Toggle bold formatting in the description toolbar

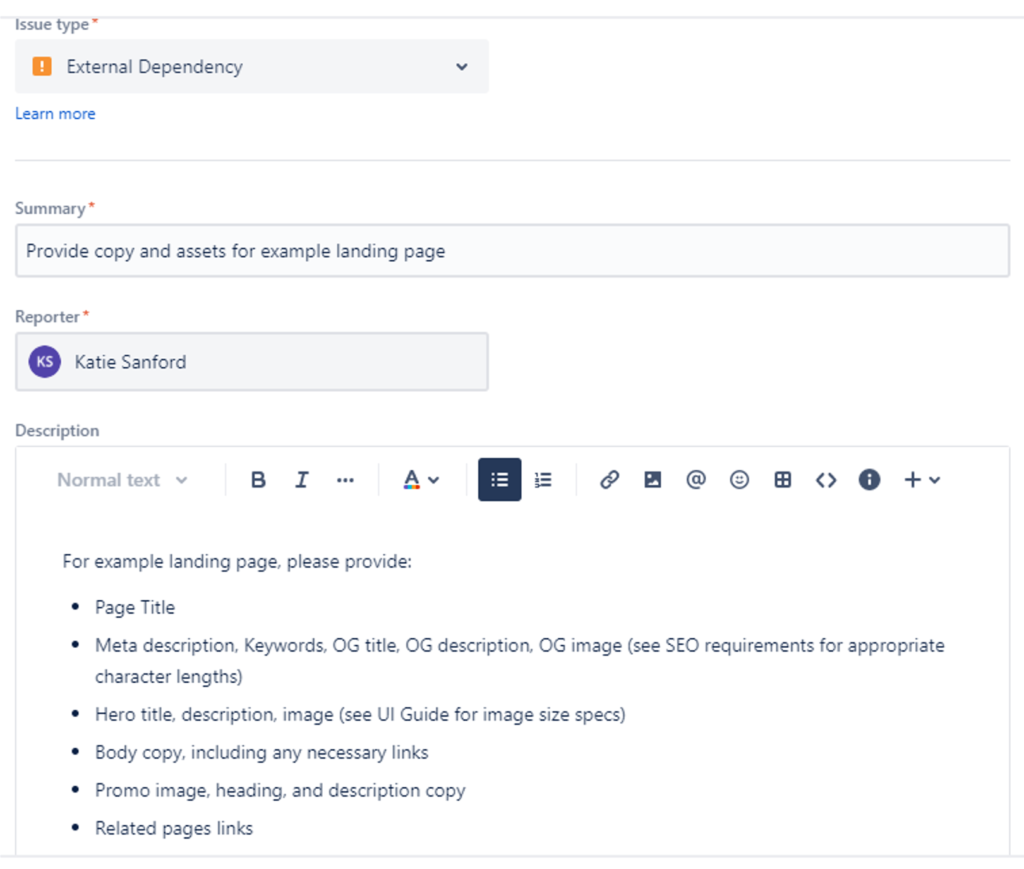[258, 479]
